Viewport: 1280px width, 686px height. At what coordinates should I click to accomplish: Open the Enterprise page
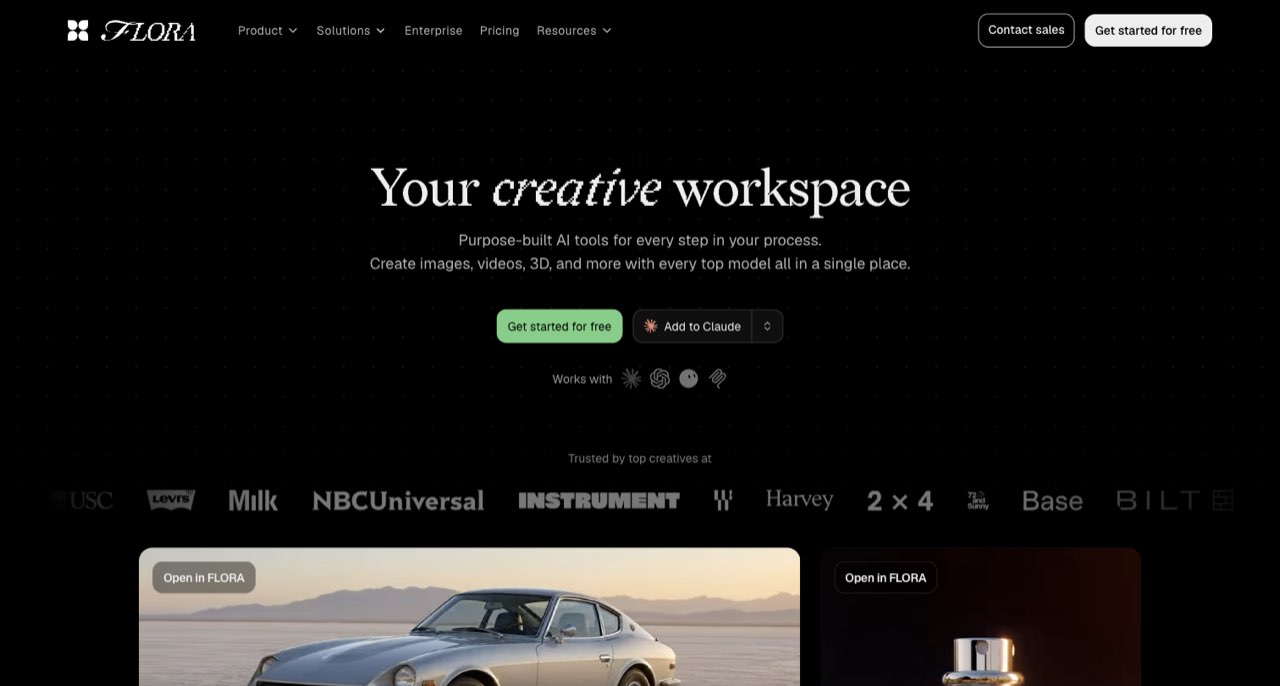433,31
